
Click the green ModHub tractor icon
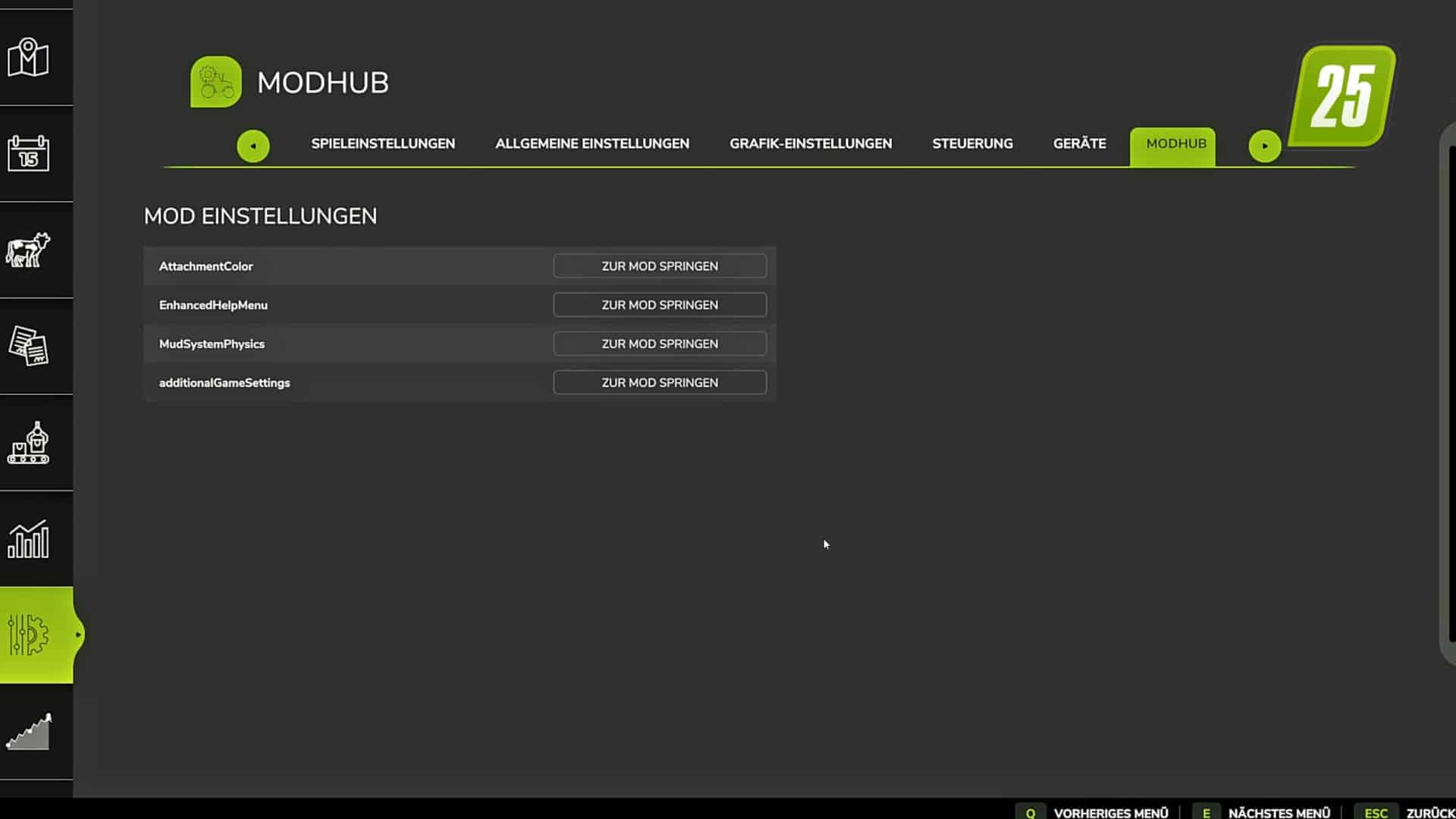pos(216,82)
